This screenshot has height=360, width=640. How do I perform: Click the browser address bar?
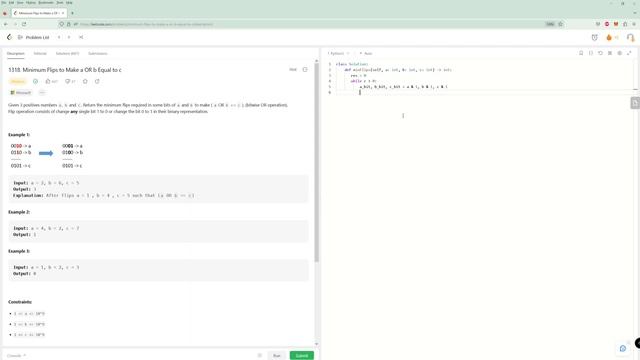tap(310, 24)
